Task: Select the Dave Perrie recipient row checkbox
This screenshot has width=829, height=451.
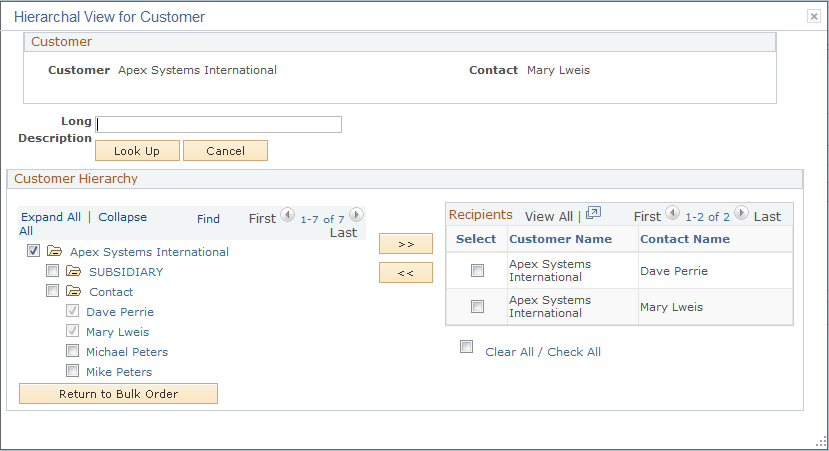Action: [477, 271]
